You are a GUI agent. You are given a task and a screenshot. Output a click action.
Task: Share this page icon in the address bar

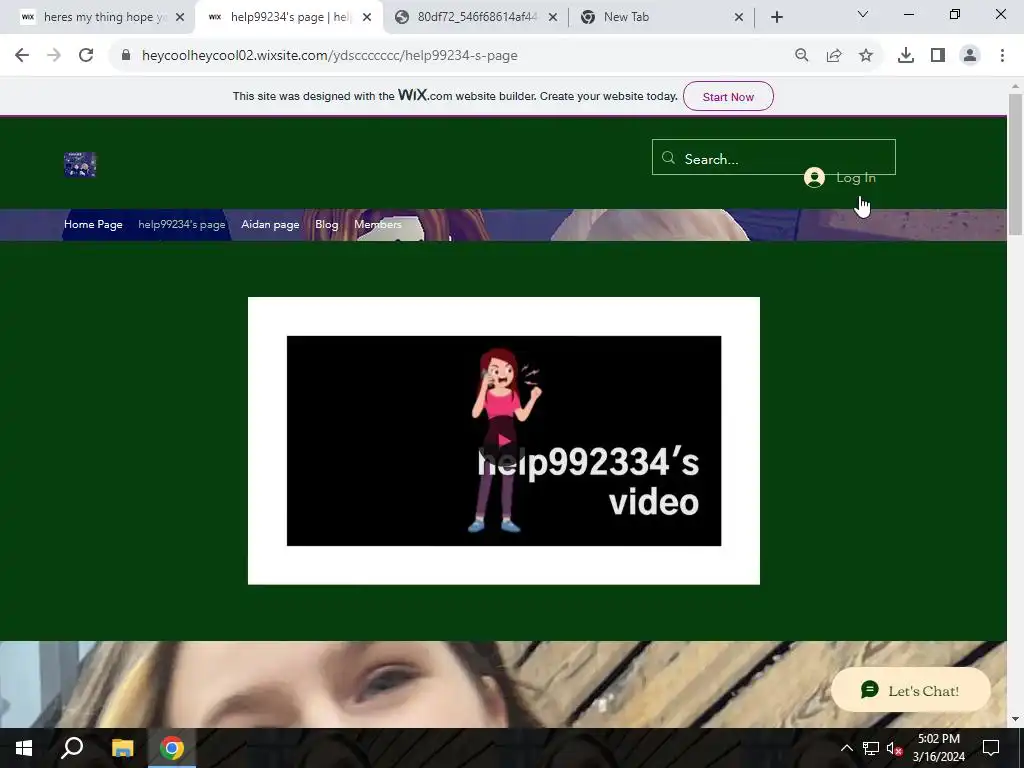pyautogui.click(x=834, y=56)
